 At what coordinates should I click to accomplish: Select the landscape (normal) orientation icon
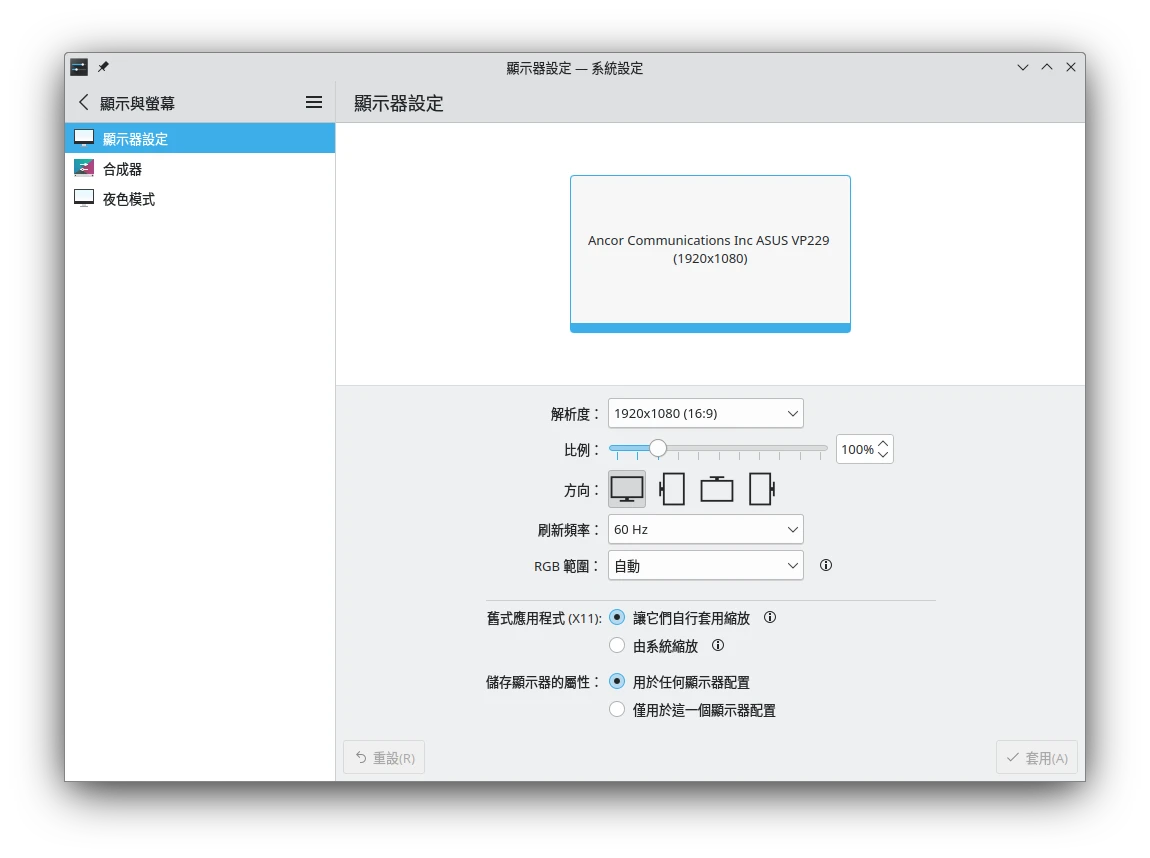[627, 489]
